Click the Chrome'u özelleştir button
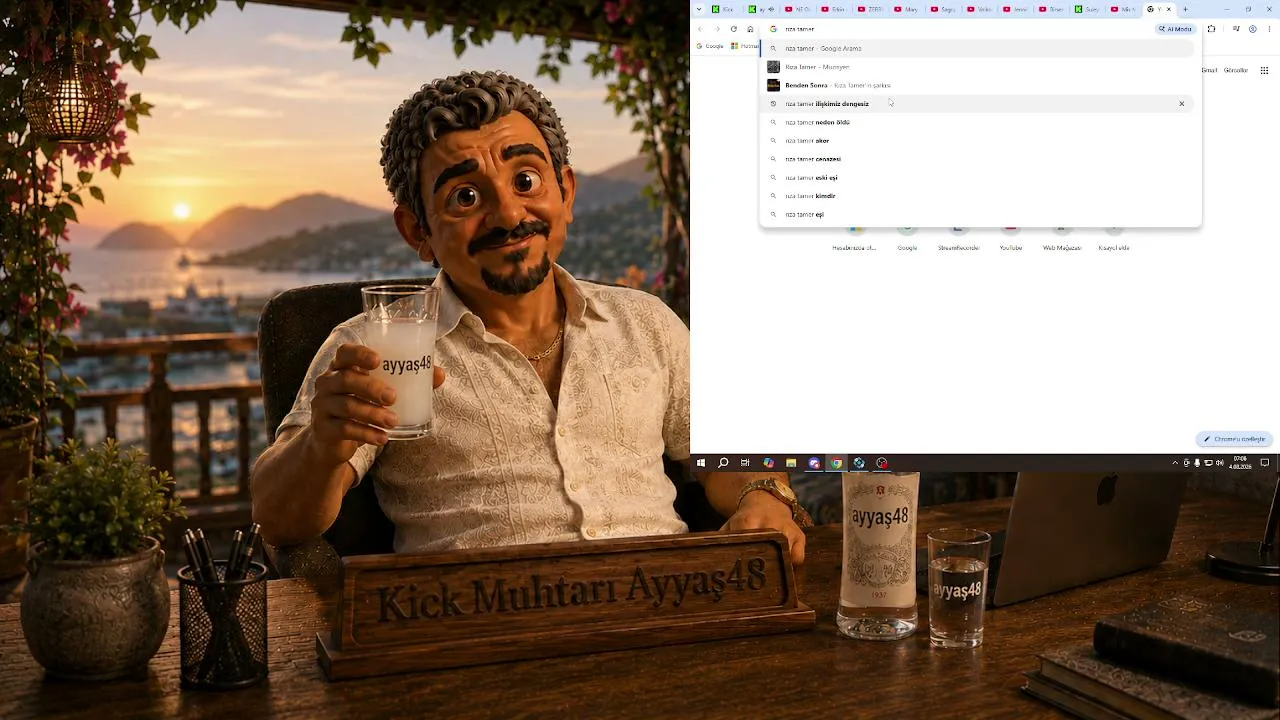This screenshot has height=720, width=1280. (1235, 439)
